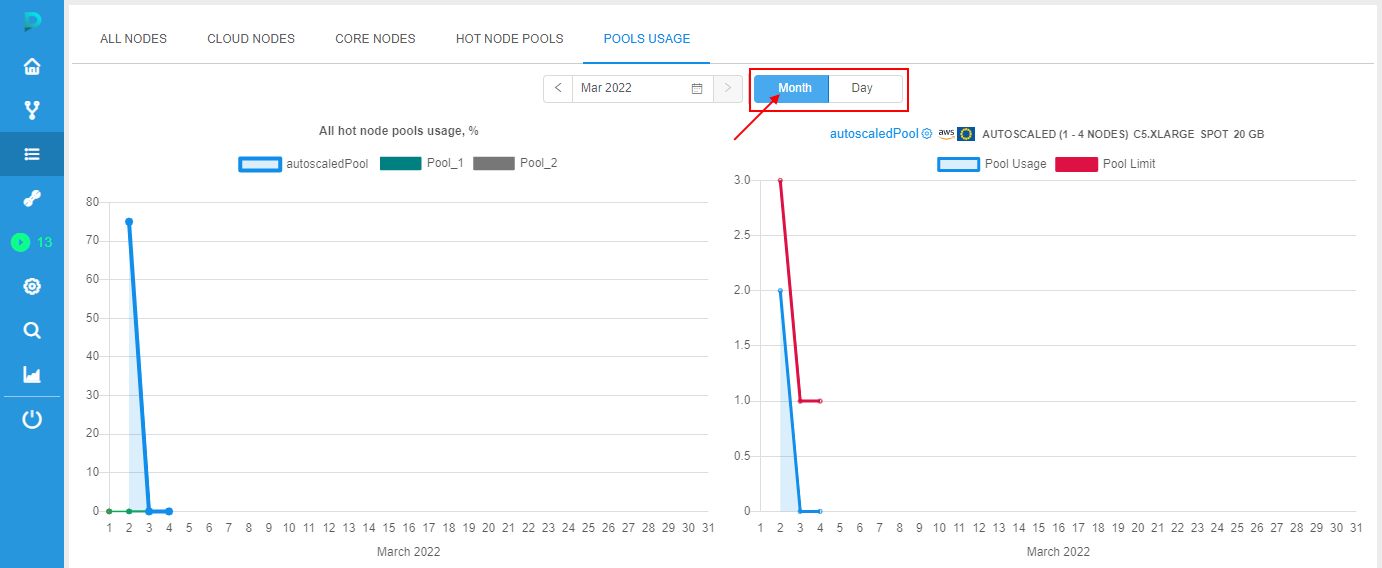1382x568 pixels.
Task: Click the 'SPOT' price type label
Action: (x=1214, y=134)
